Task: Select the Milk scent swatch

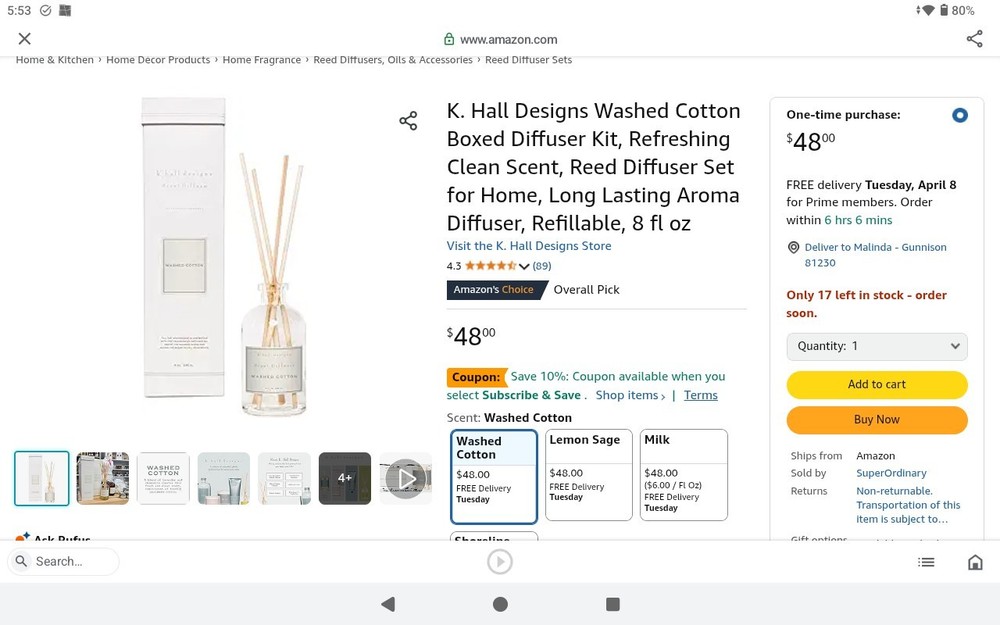Action: point(683,470)
